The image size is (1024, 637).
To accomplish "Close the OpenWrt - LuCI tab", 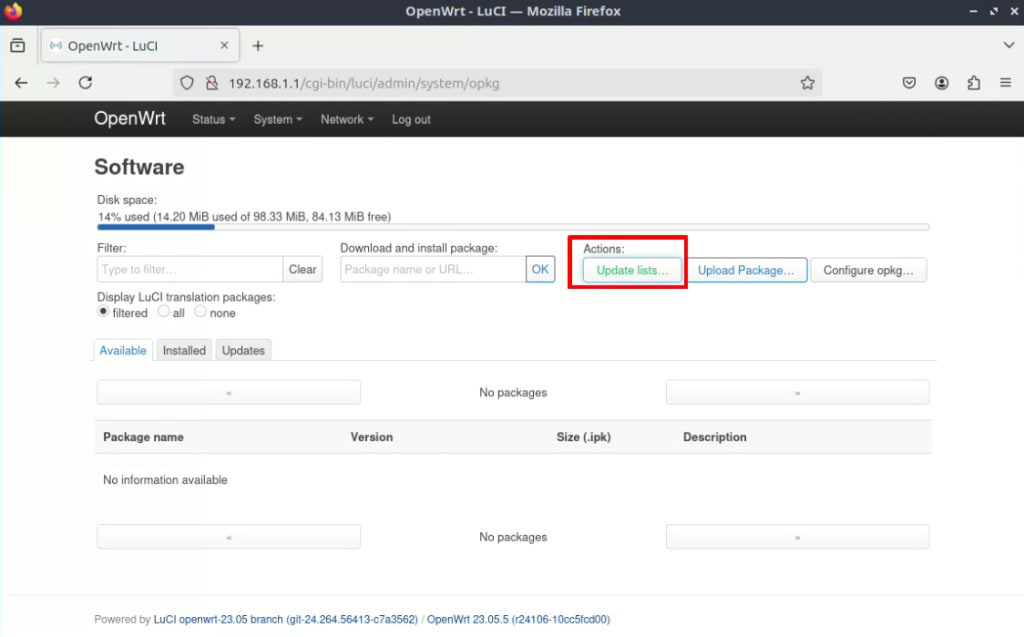I will 224,45.
